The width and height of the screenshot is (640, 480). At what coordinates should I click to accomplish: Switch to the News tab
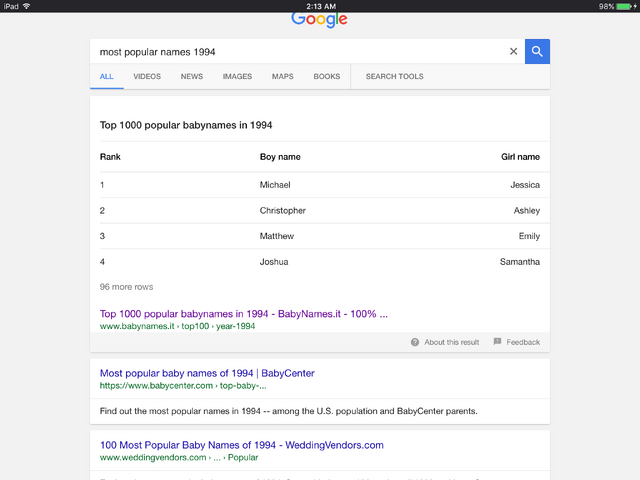192,76
